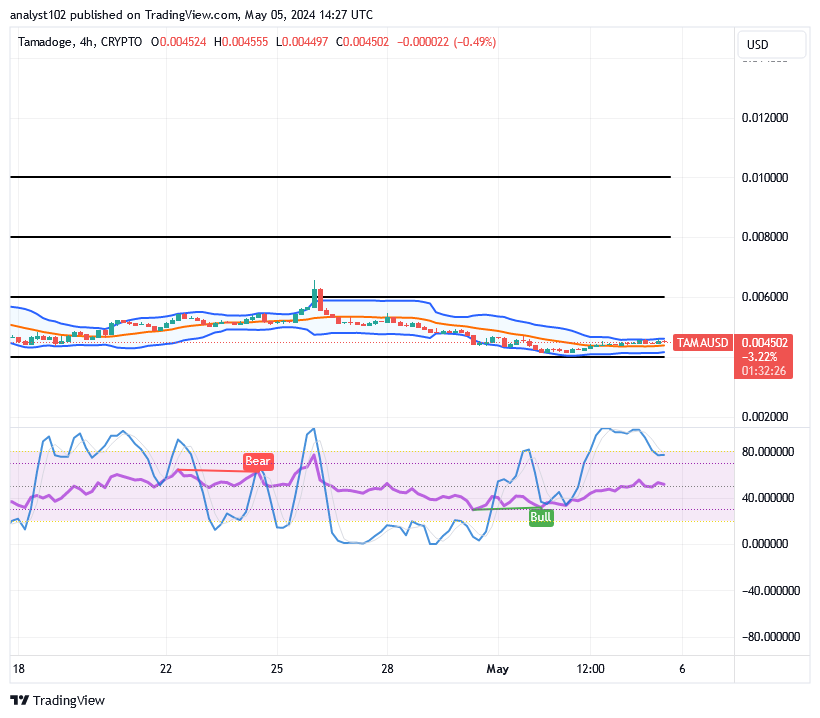Viewport: 820px width, 718px height.
Task: Click the date label 18 on time axis
Action: click(x=18, y=669)
